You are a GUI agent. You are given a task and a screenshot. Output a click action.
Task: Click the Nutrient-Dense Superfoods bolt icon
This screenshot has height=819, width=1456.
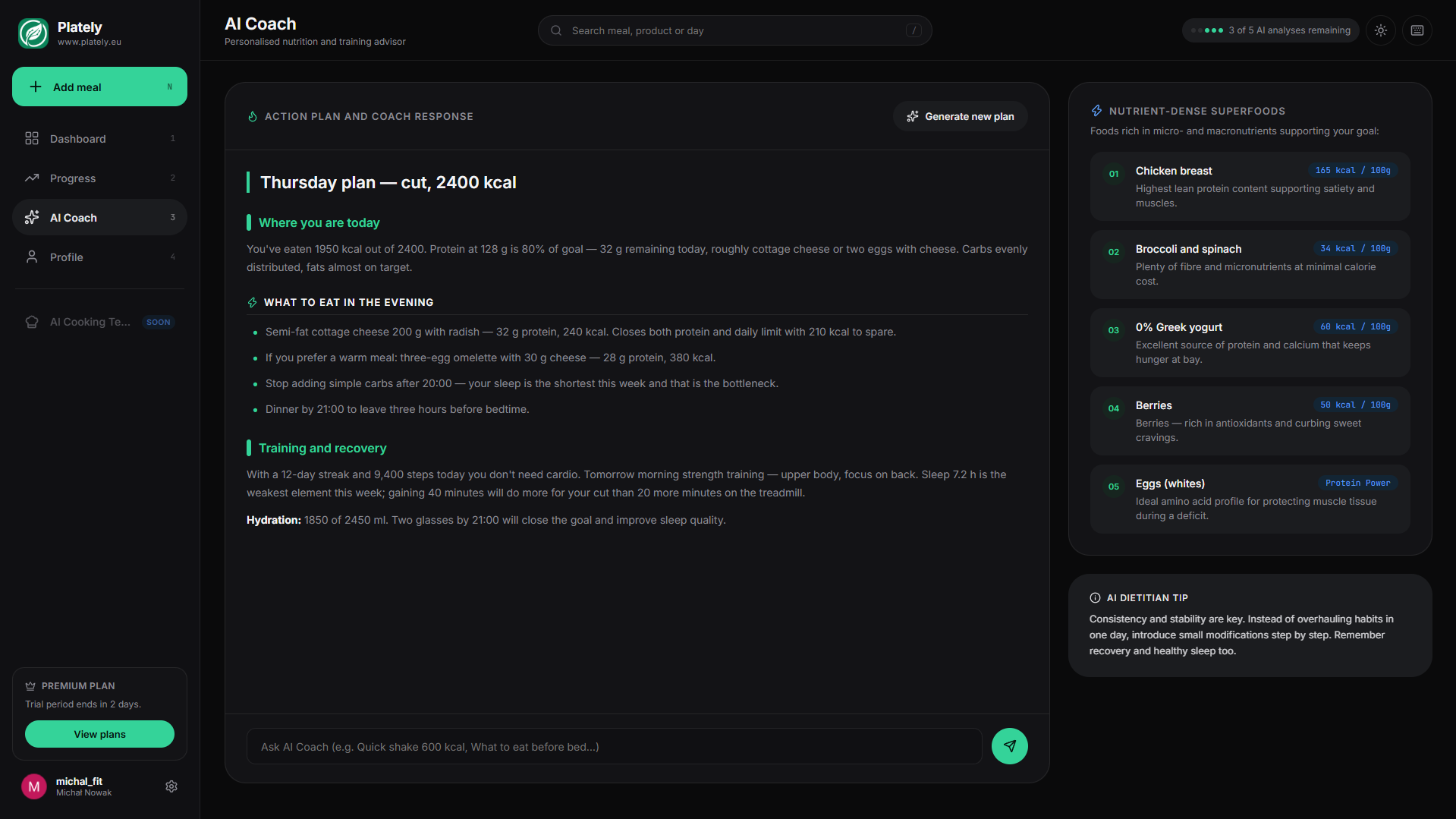click(x=1096, y=111)
